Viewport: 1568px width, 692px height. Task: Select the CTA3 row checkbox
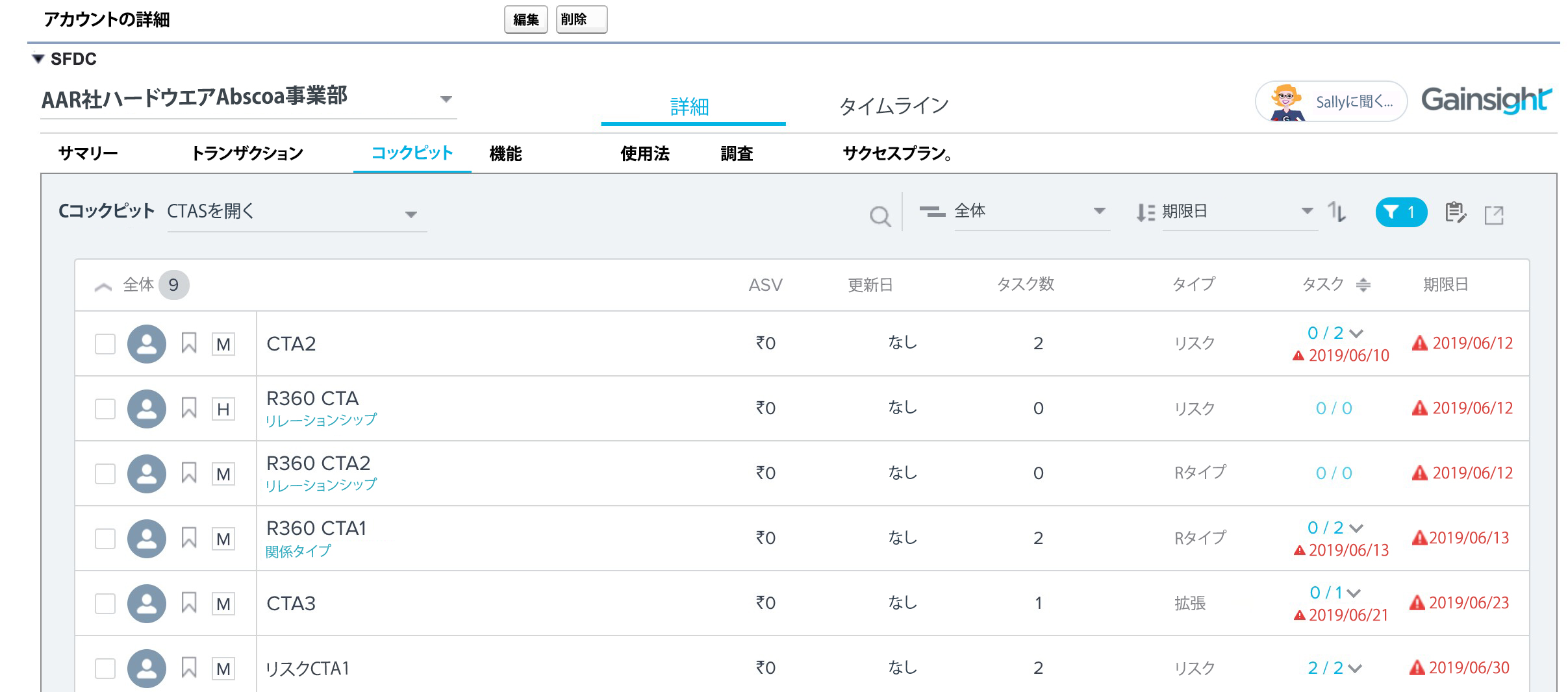pyautogui.click(x=105, y=604)
